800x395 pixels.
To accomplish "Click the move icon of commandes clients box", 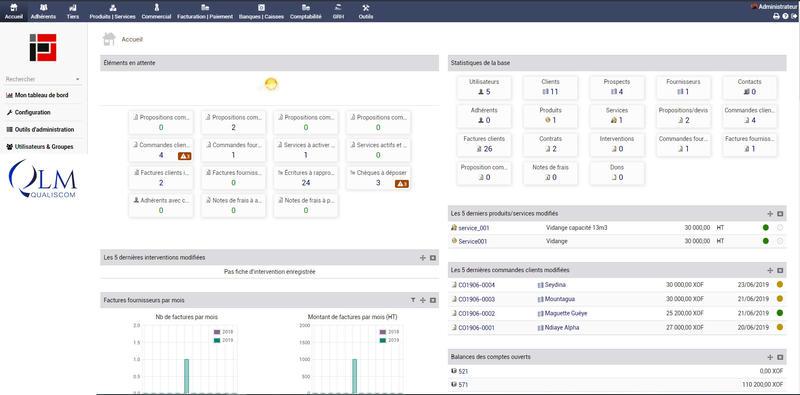I will coord(770,270).
